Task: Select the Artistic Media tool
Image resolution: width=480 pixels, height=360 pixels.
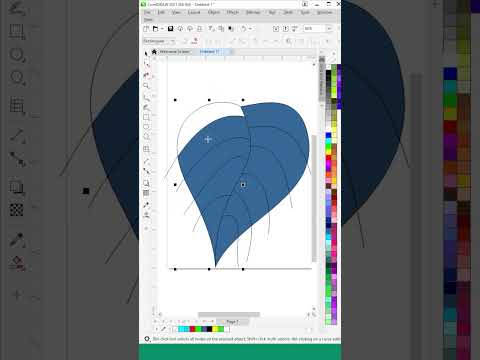Action: [x=146, y=107]
